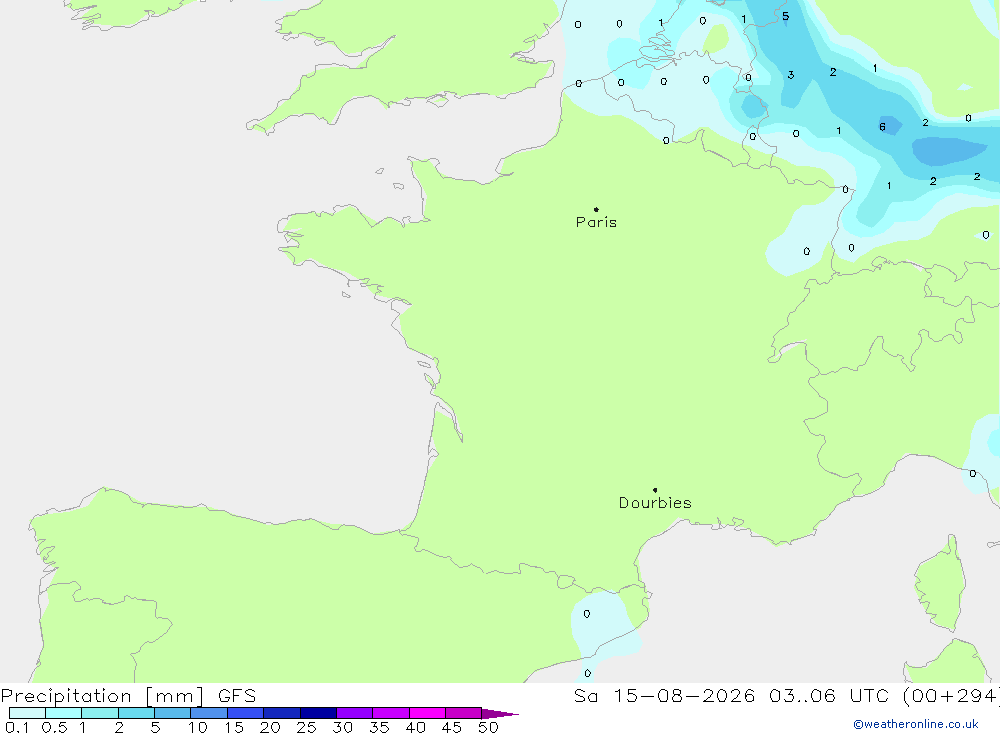Click the "(00+294)" forecast offset text
1000x733 pixels.
point(951,695)
